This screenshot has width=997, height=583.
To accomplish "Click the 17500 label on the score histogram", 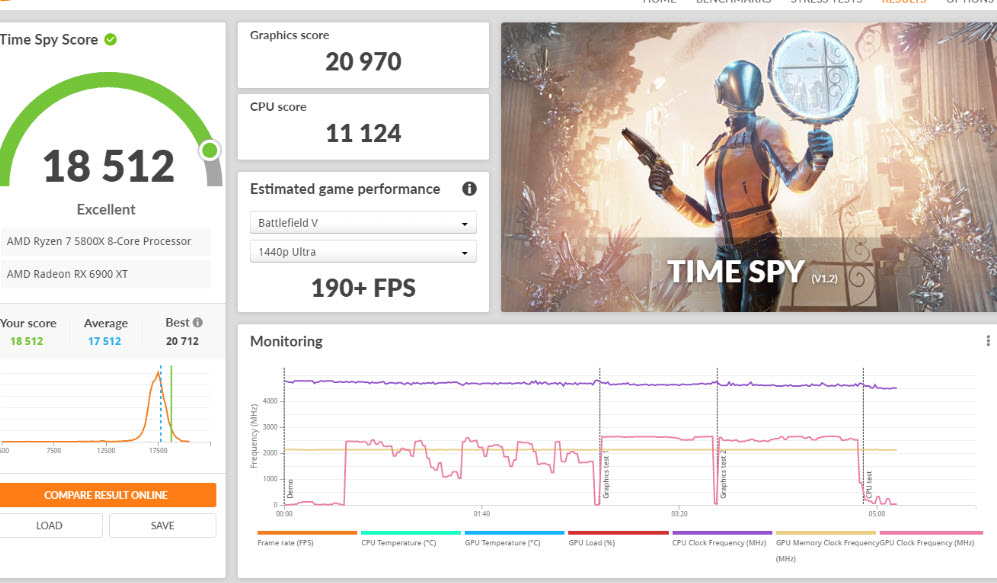I will (x=158, y=451).
